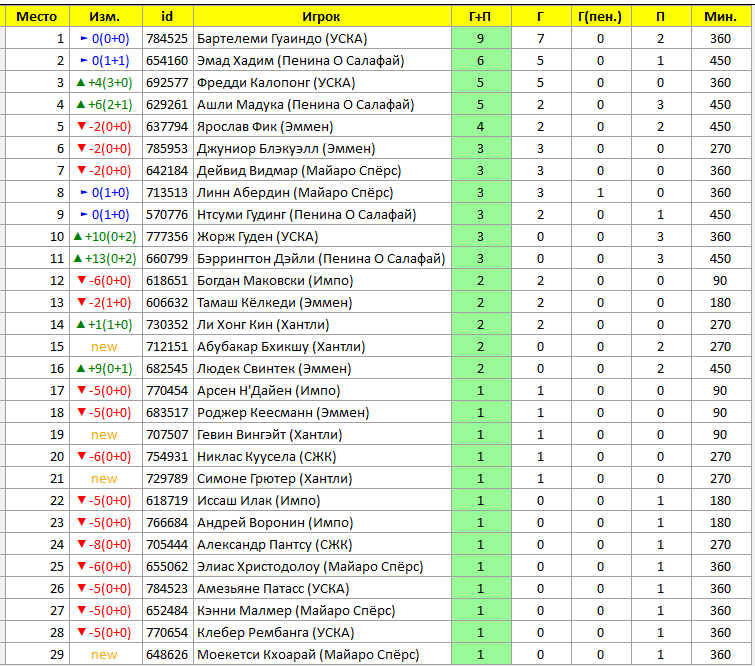This screenshot has width=755, height=666.
Task: Select id cell 648626
Action: [x=167, y=654]
